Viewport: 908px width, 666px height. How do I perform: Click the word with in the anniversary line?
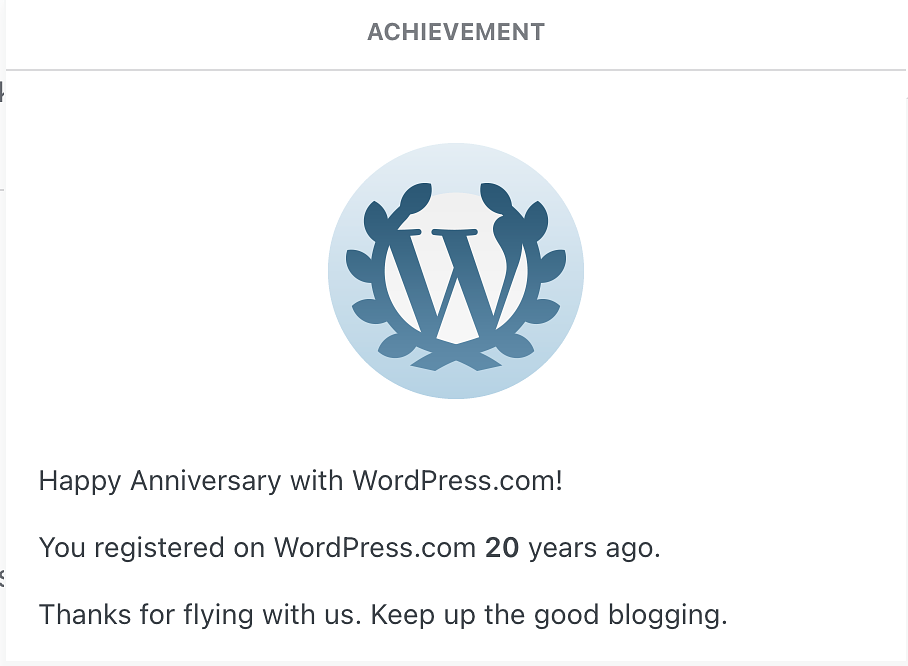point(316,481)
